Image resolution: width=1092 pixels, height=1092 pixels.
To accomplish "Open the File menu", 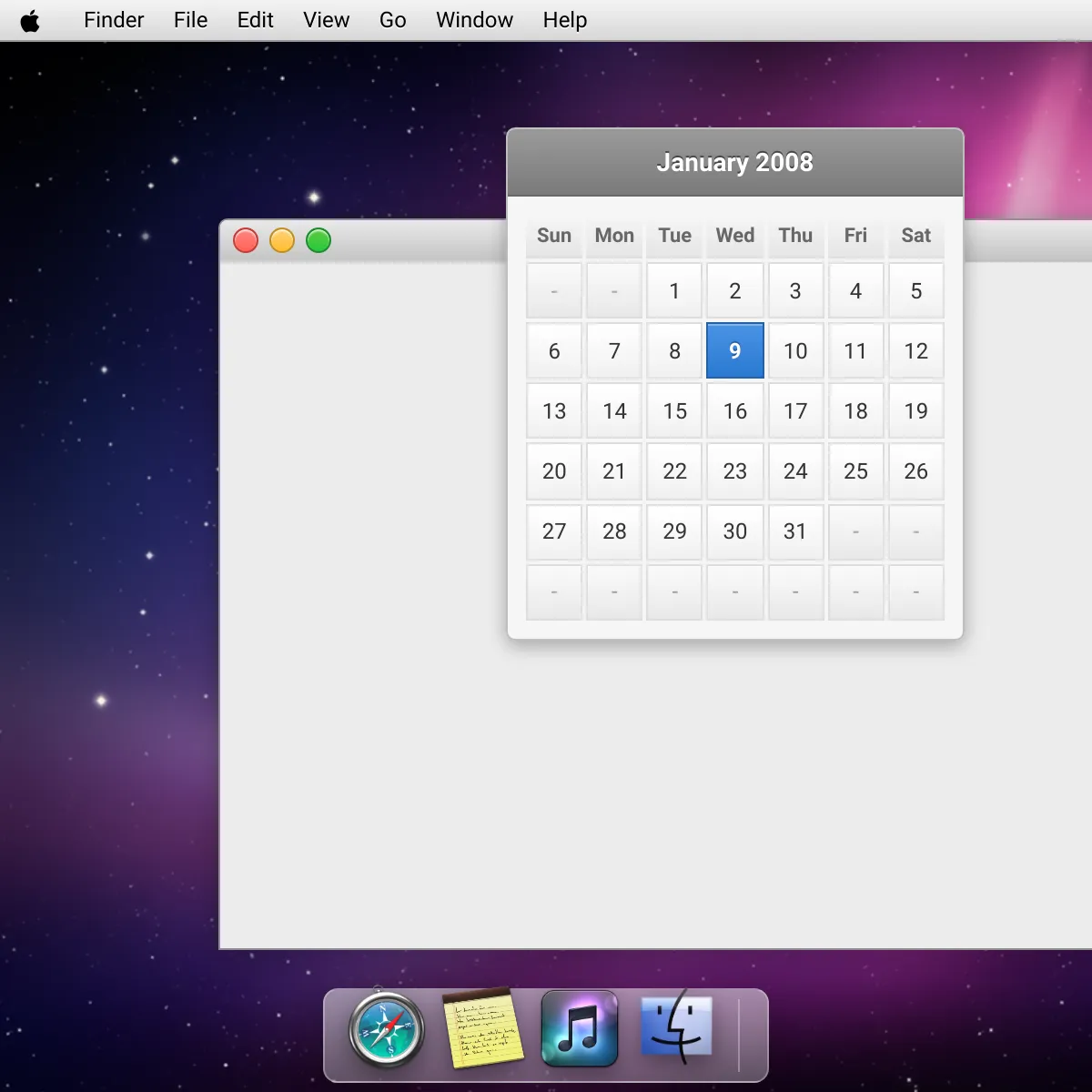I will 190,20.
